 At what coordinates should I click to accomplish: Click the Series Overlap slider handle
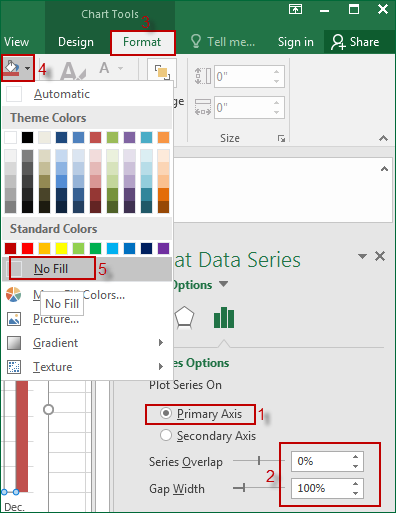259,461
